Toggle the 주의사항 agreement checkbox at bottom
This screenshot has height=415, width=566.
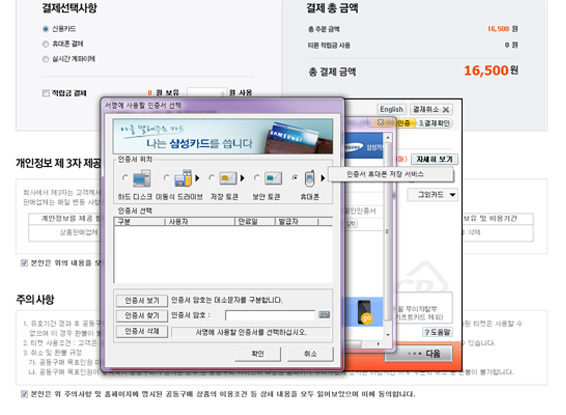click(x=24, y=394)
